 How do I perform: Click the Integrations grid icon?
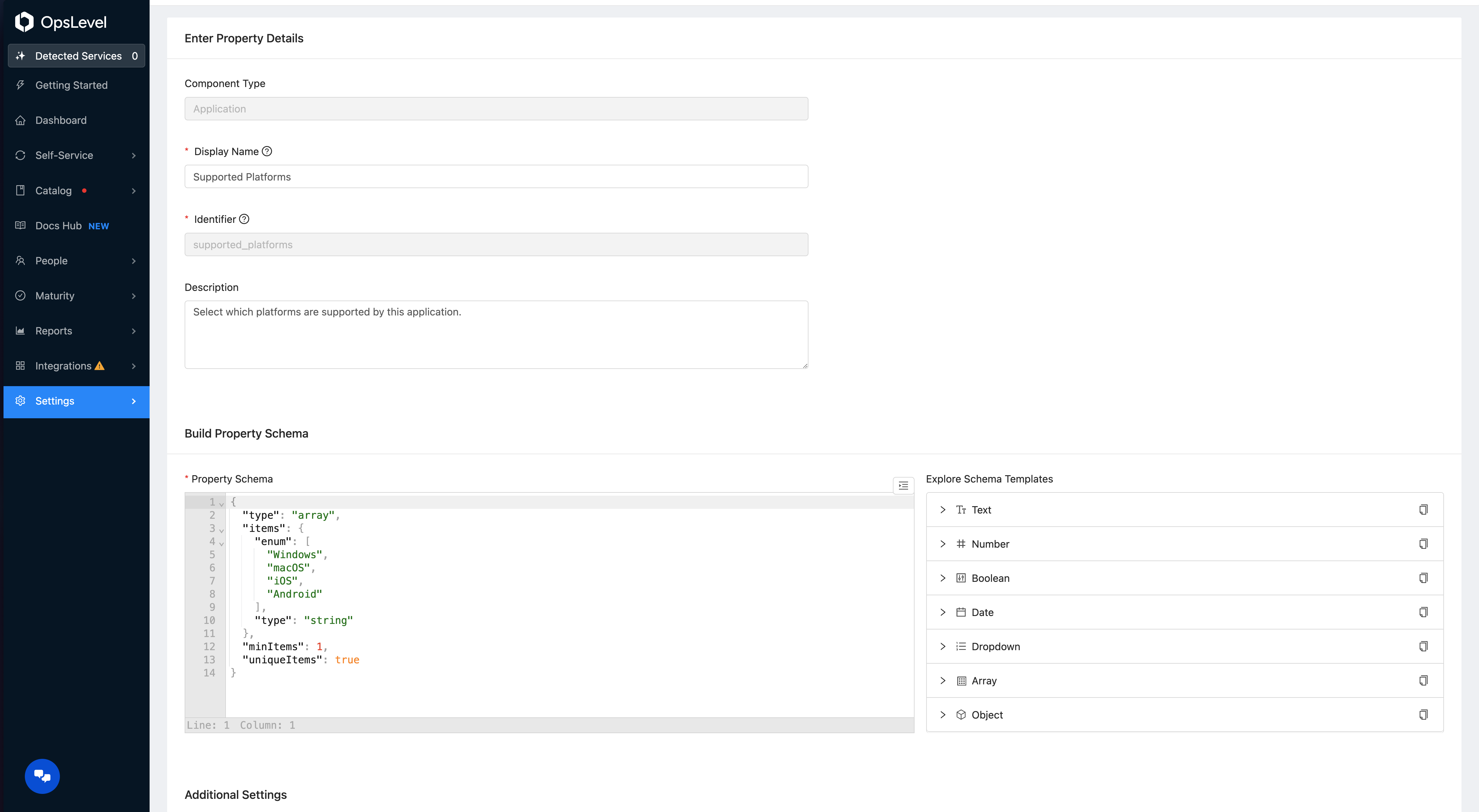[21, 365]
